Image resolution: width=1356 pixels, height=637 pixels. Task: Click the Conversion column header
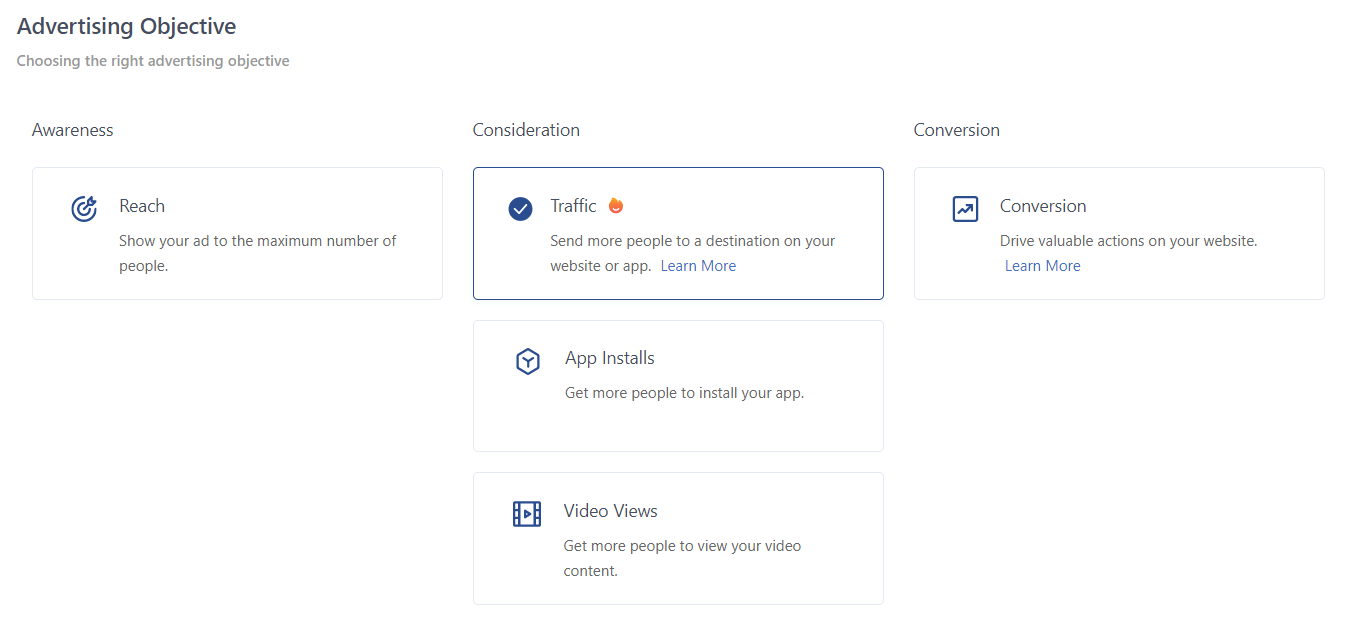tap(956, 130)
